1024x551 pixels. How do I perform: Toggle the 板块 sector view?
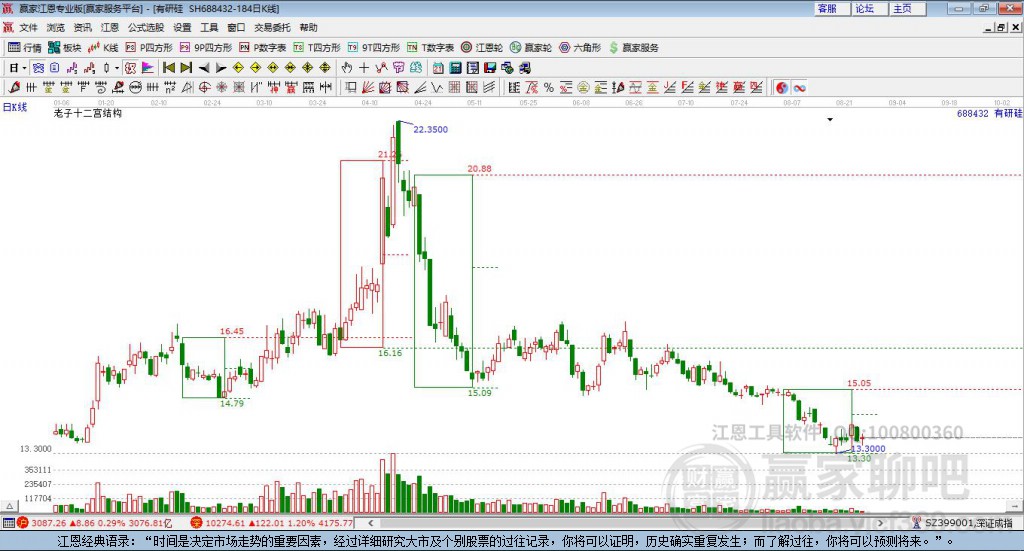(x=65, y=47)
